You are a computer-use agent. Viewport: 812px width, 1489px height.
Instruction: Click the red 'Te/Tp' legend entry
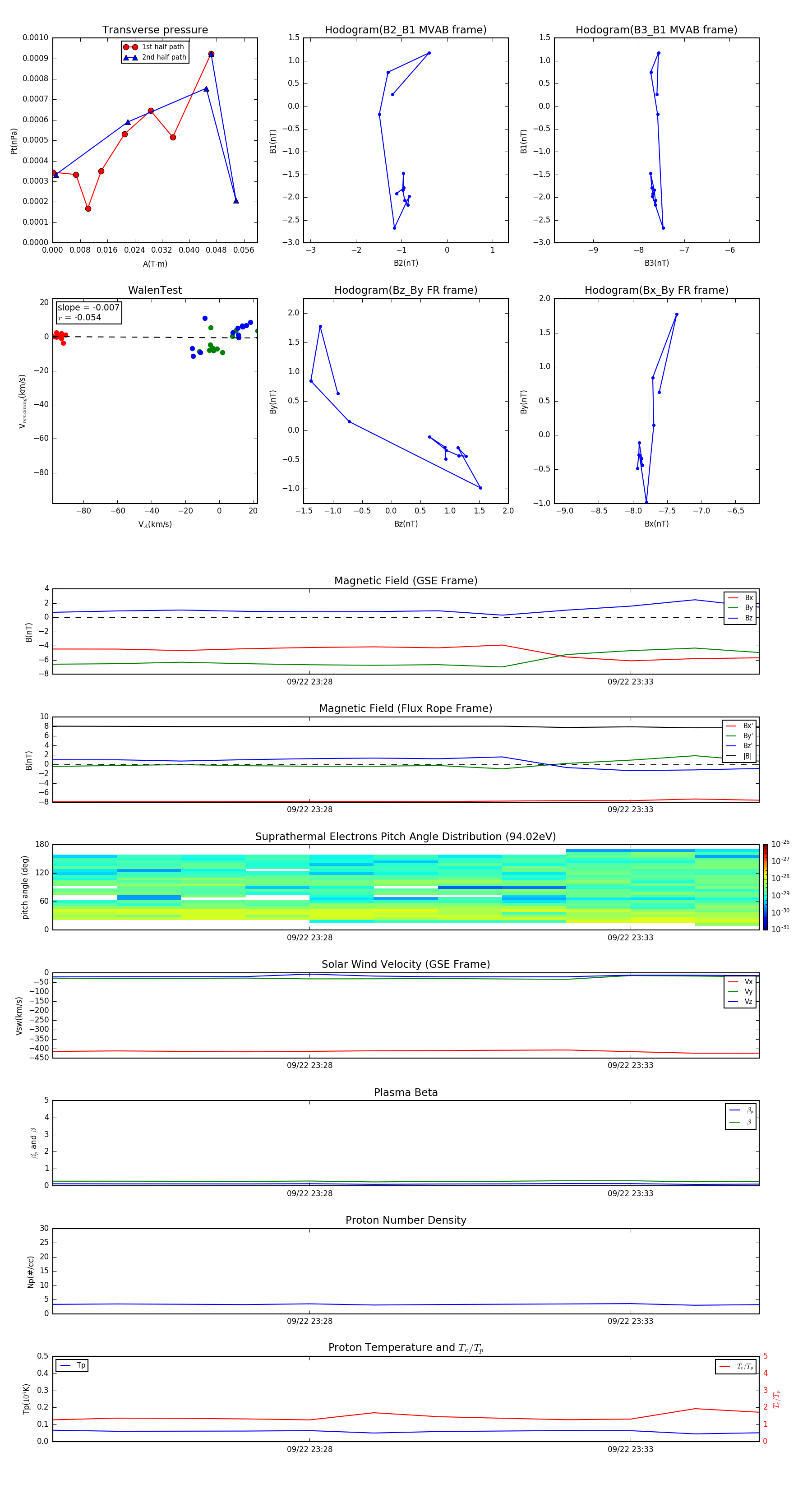[x=745, y=1367]
